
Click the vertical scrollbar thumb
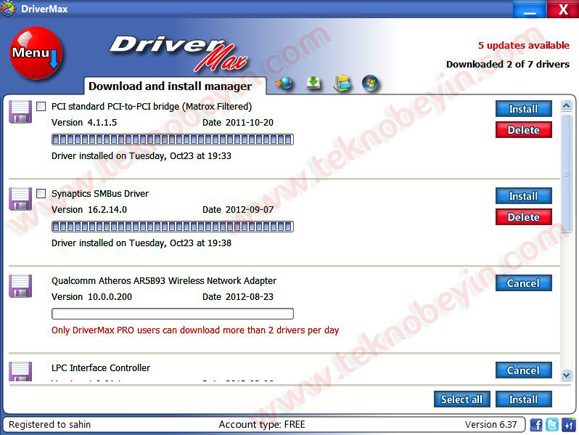click(x=566, y=174)
